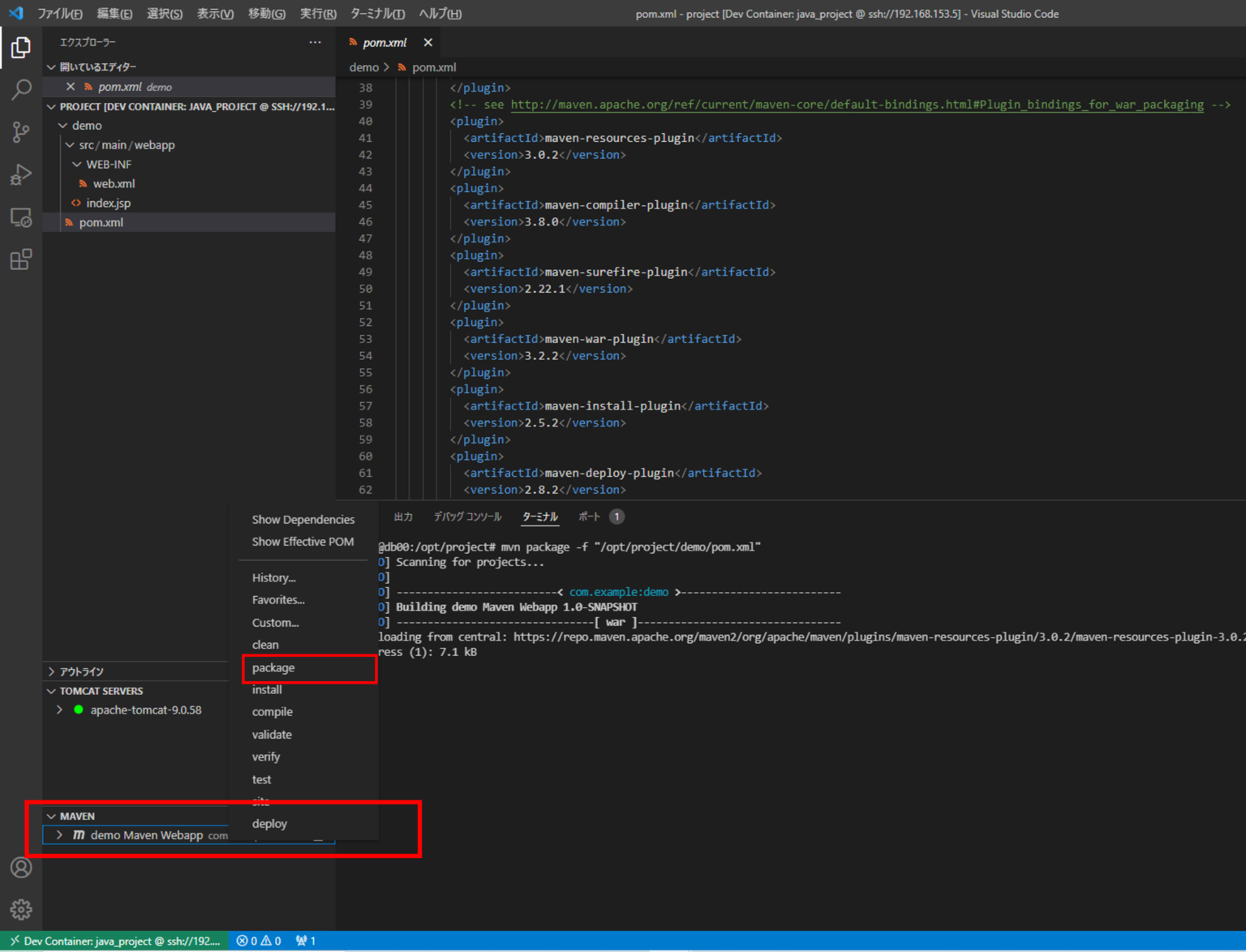The width and height of the screenshot is (1246, 952).
Task: Open the Search view
Action: click(x=20, y=89)
